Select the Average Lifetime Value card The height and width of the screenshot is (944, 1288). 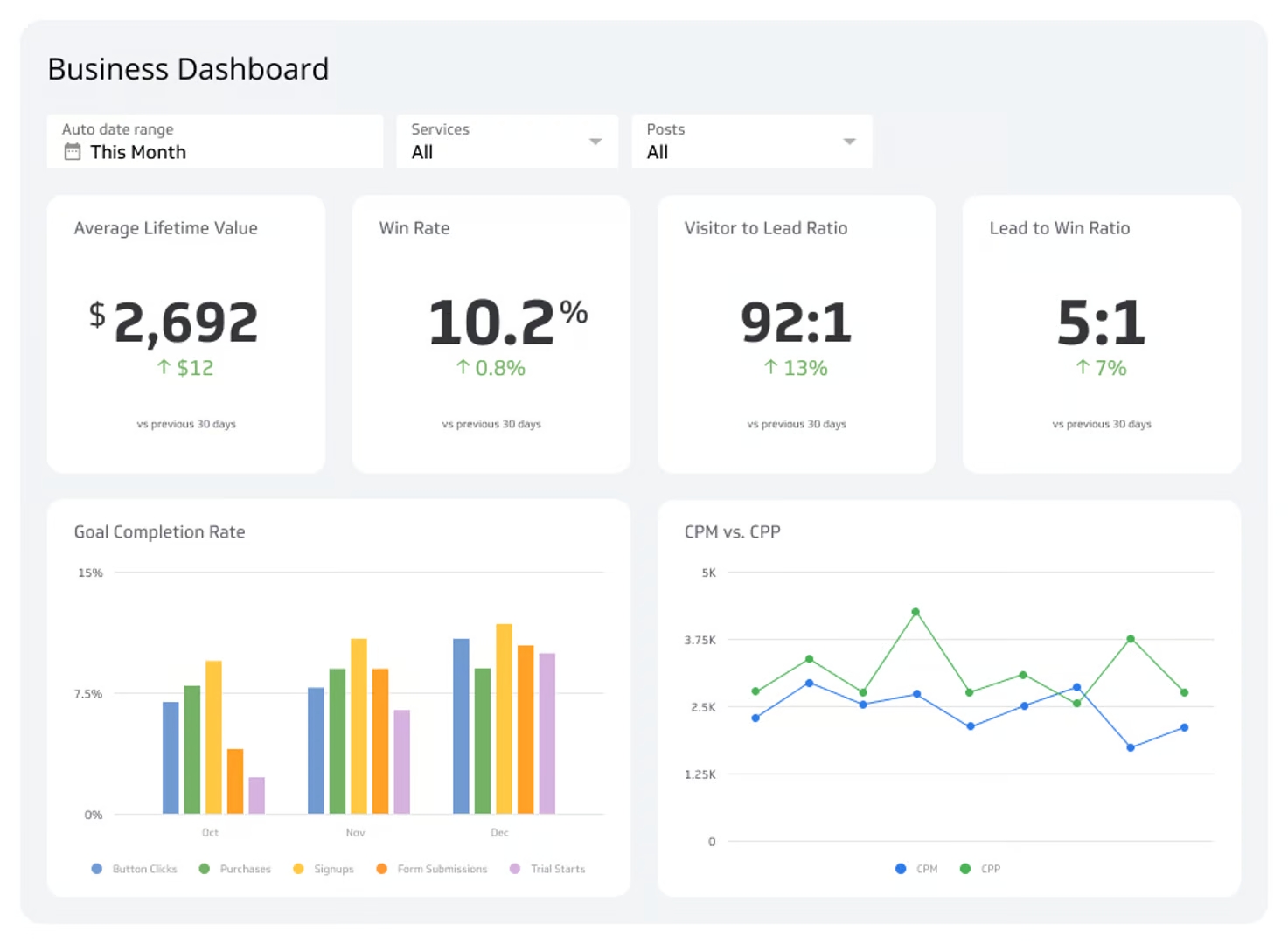click(185, 332)
